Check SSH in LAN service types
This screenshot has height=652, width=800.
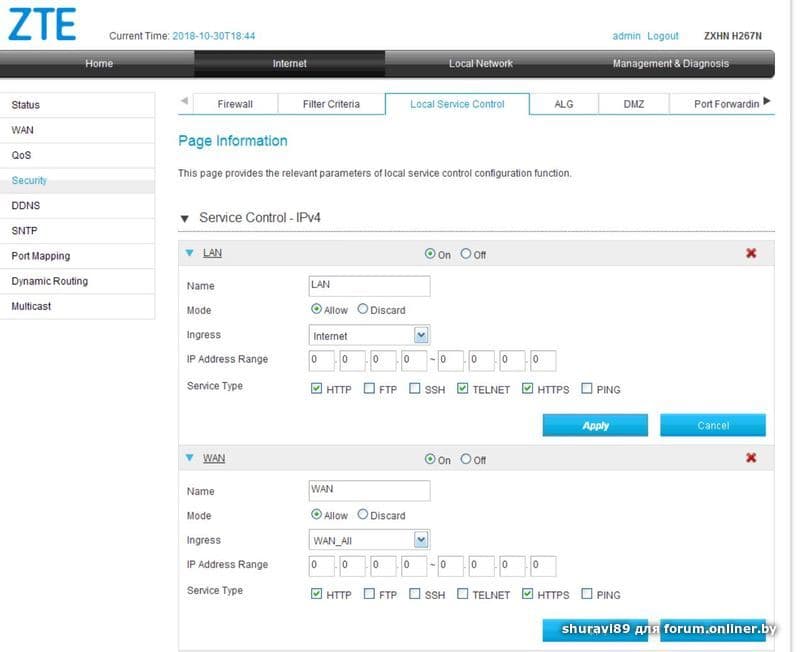(415, 389)
